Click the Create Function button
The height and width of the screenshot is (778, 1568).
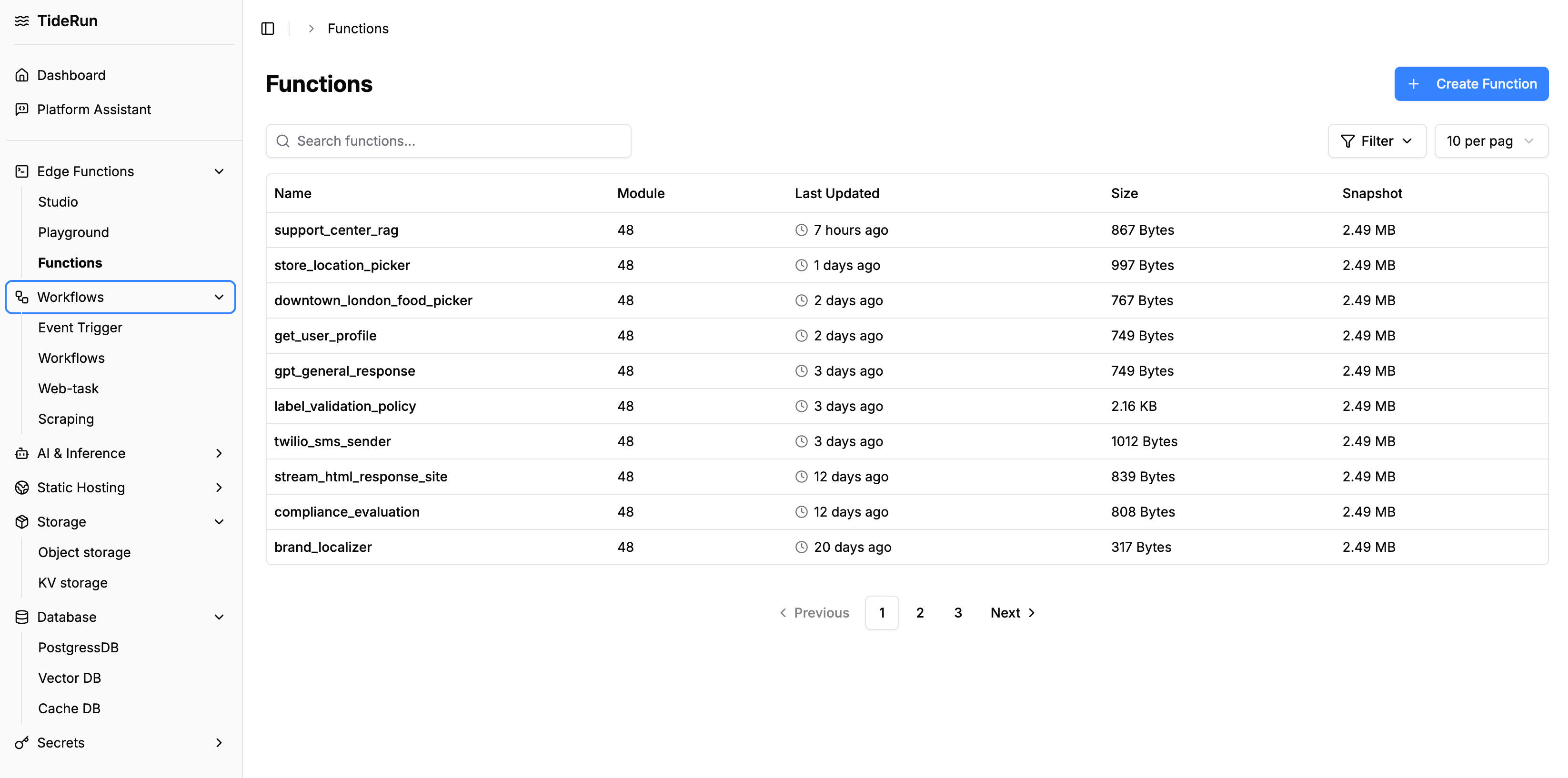coord(1471,84)
